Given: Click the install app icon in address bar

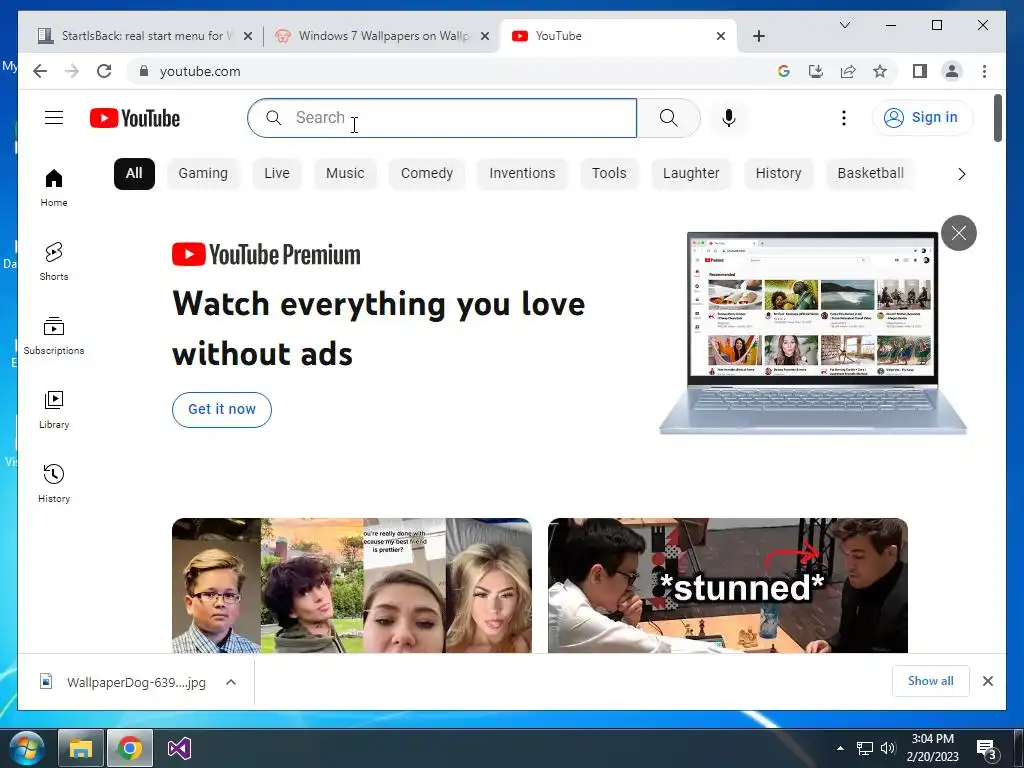Looking at the screenshot, I should (x=816, y=71).
